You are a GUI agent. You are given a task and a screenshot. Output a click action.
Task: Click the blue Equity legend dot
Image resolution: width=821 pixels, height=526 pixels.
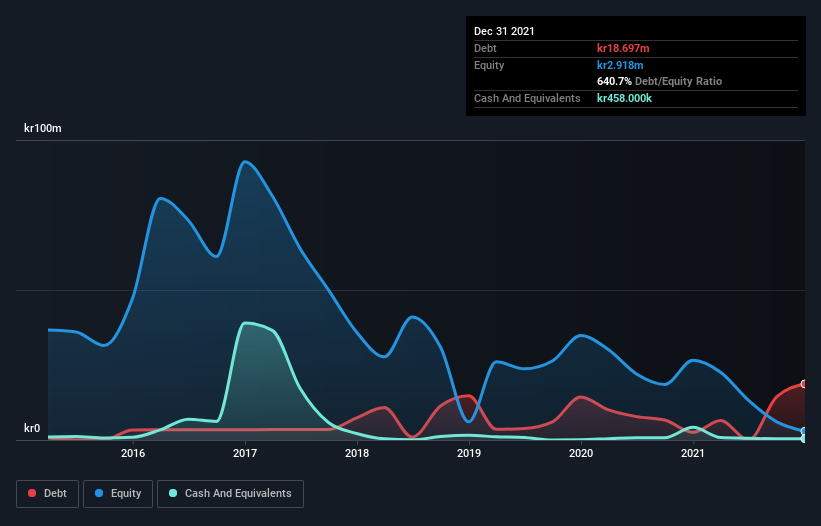tap(99, 493)
